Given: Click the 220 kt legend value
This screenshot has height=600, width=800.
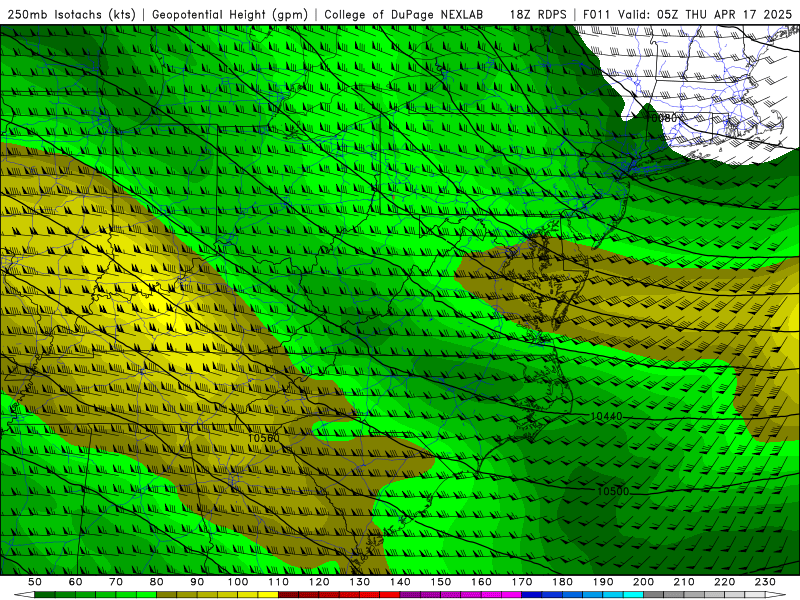Looking at the screenshot, I should click(x=725, y=582).
